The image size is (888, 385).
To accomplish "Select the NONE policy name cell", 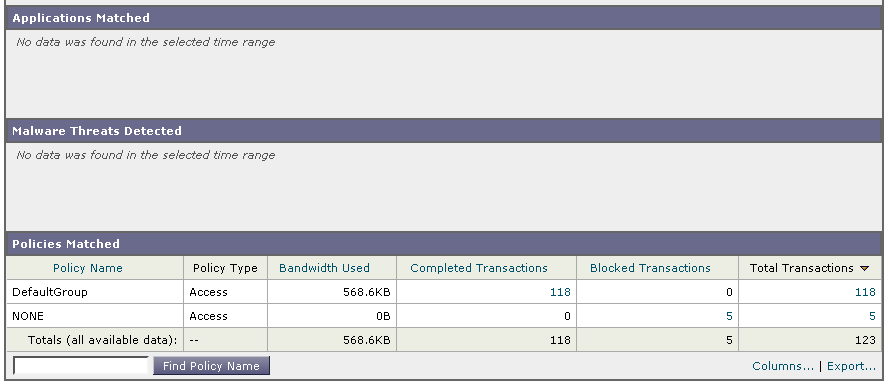I will point(95,316).
